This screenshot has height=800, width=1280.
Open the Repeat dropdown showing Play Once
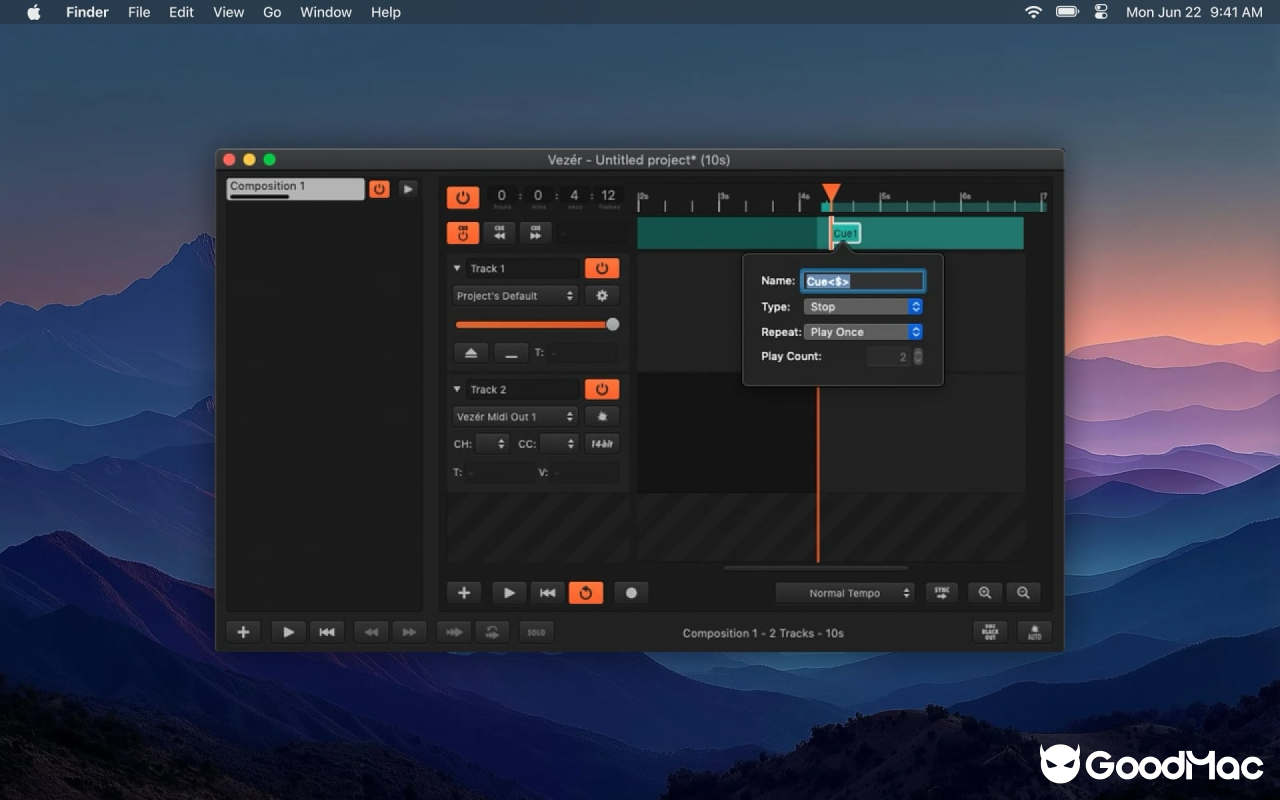pos(863,332)
